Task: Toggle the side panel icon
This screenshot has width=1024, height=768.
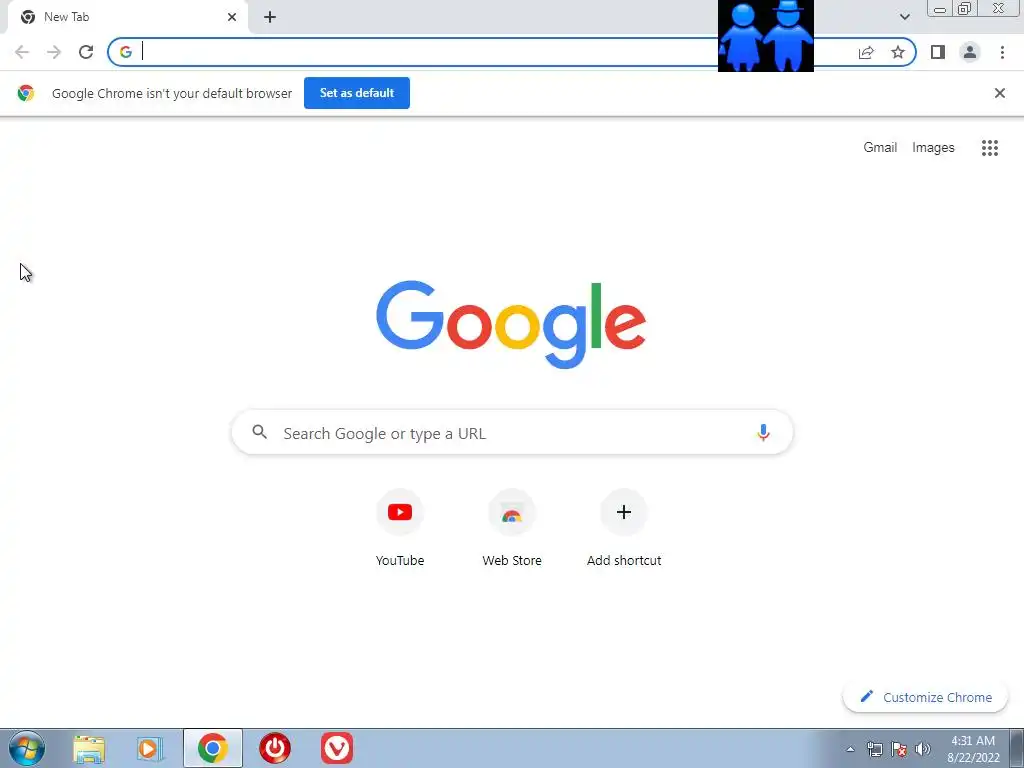Action: (938, 52)
